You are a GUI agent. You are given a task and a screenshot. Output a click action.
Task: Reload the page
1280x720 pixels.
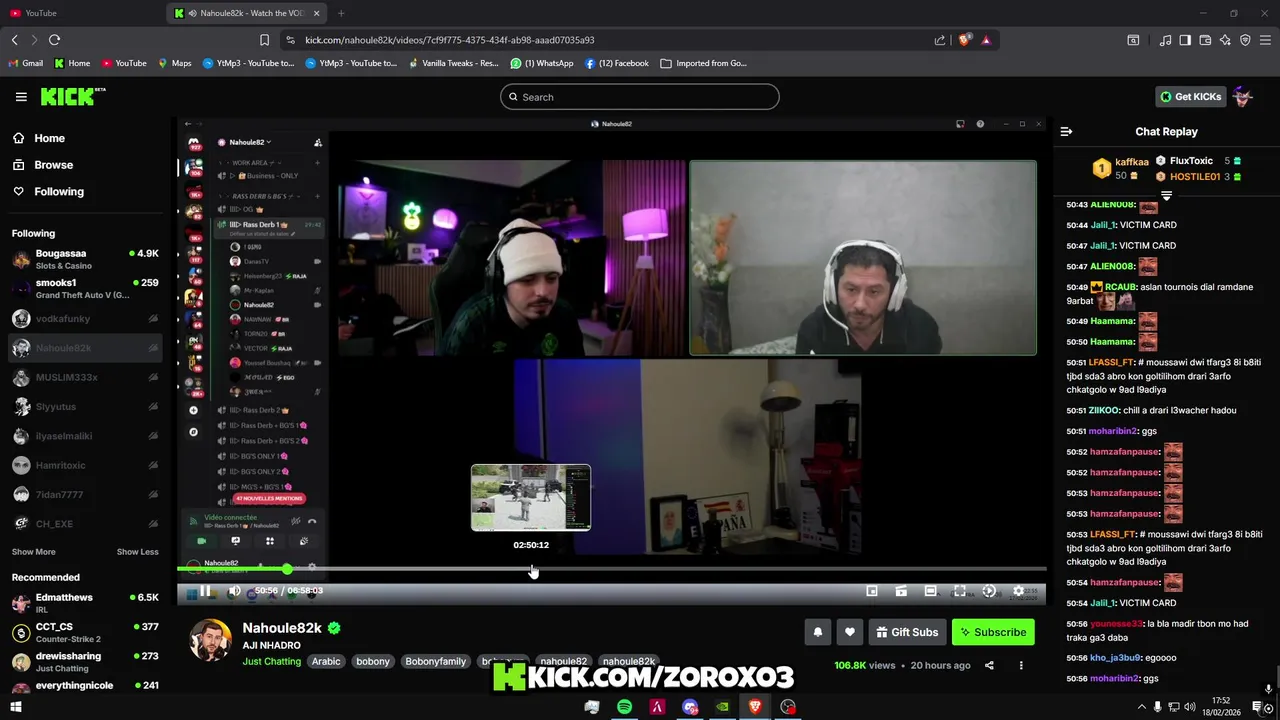coord(54,40)
